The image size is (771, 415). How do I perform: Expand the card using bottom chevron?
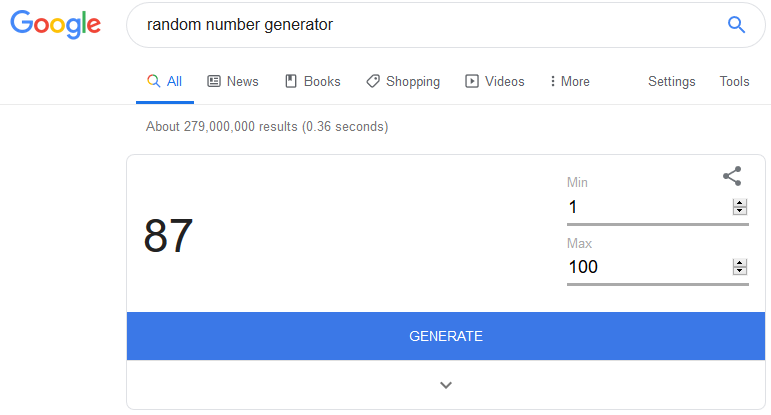point(446,385)
